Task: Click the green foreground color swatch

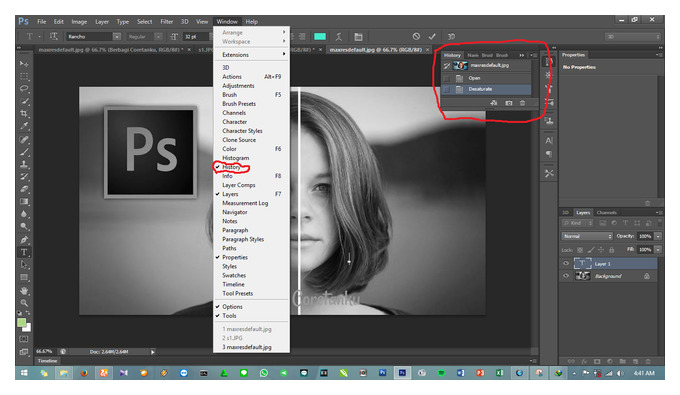Action: tap(22, 323)
